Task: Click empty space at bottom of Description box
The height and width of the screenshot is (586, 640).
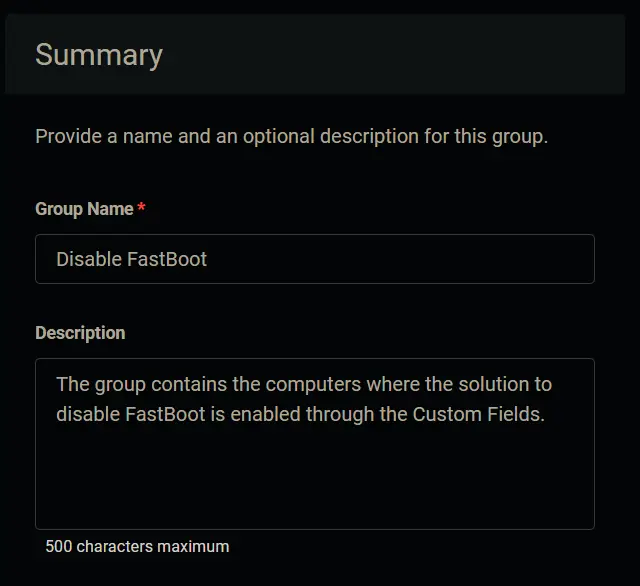Action: pyautogui.click(x=315, y=490)
